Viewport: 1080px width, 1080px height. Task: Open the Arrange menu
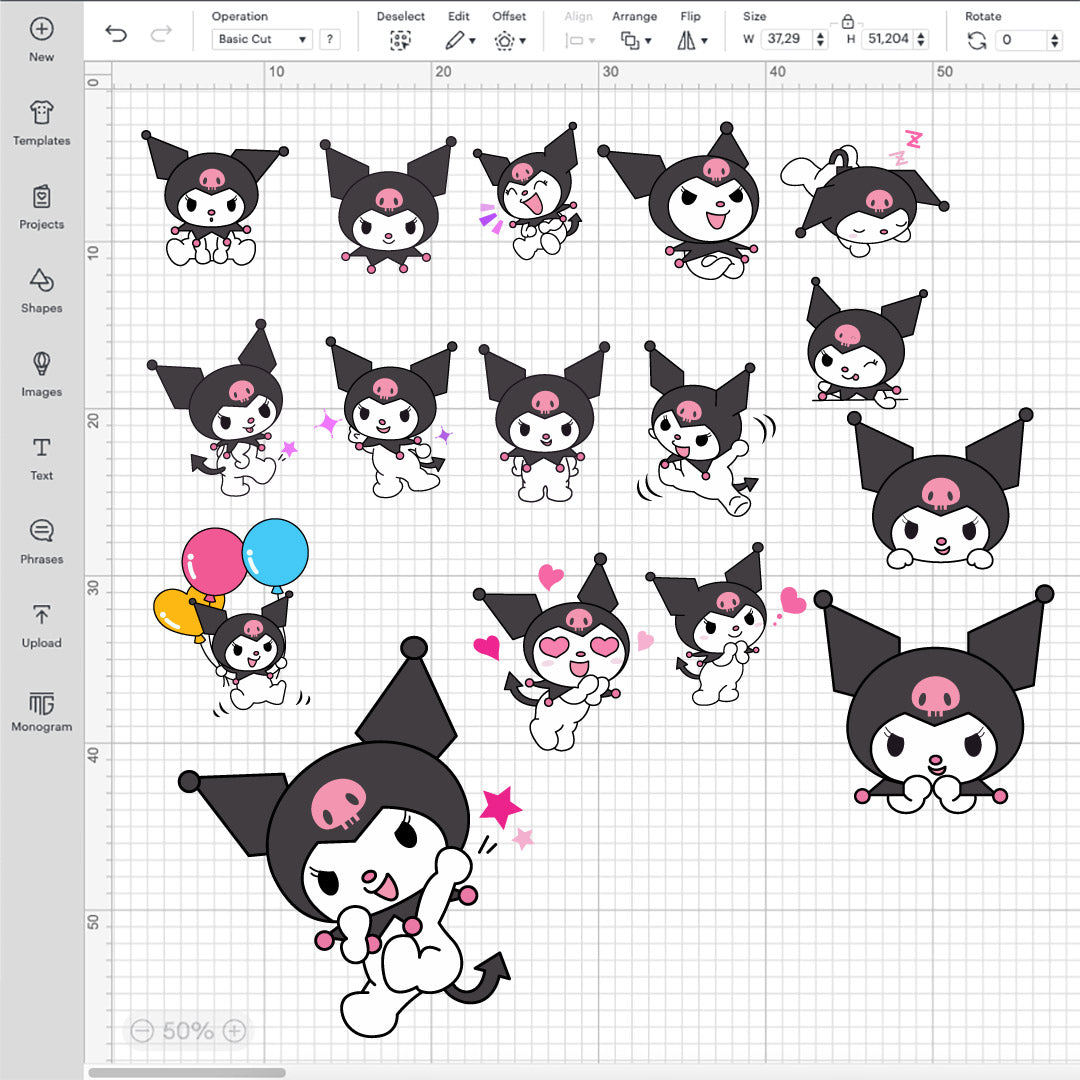634,40
